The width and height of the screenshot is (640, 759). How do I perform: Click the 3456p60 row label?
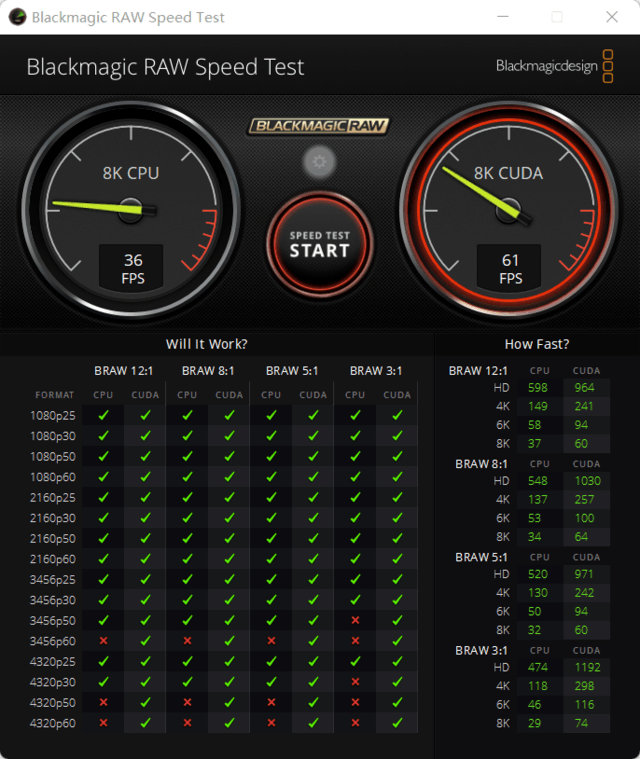tap(53, 641)
